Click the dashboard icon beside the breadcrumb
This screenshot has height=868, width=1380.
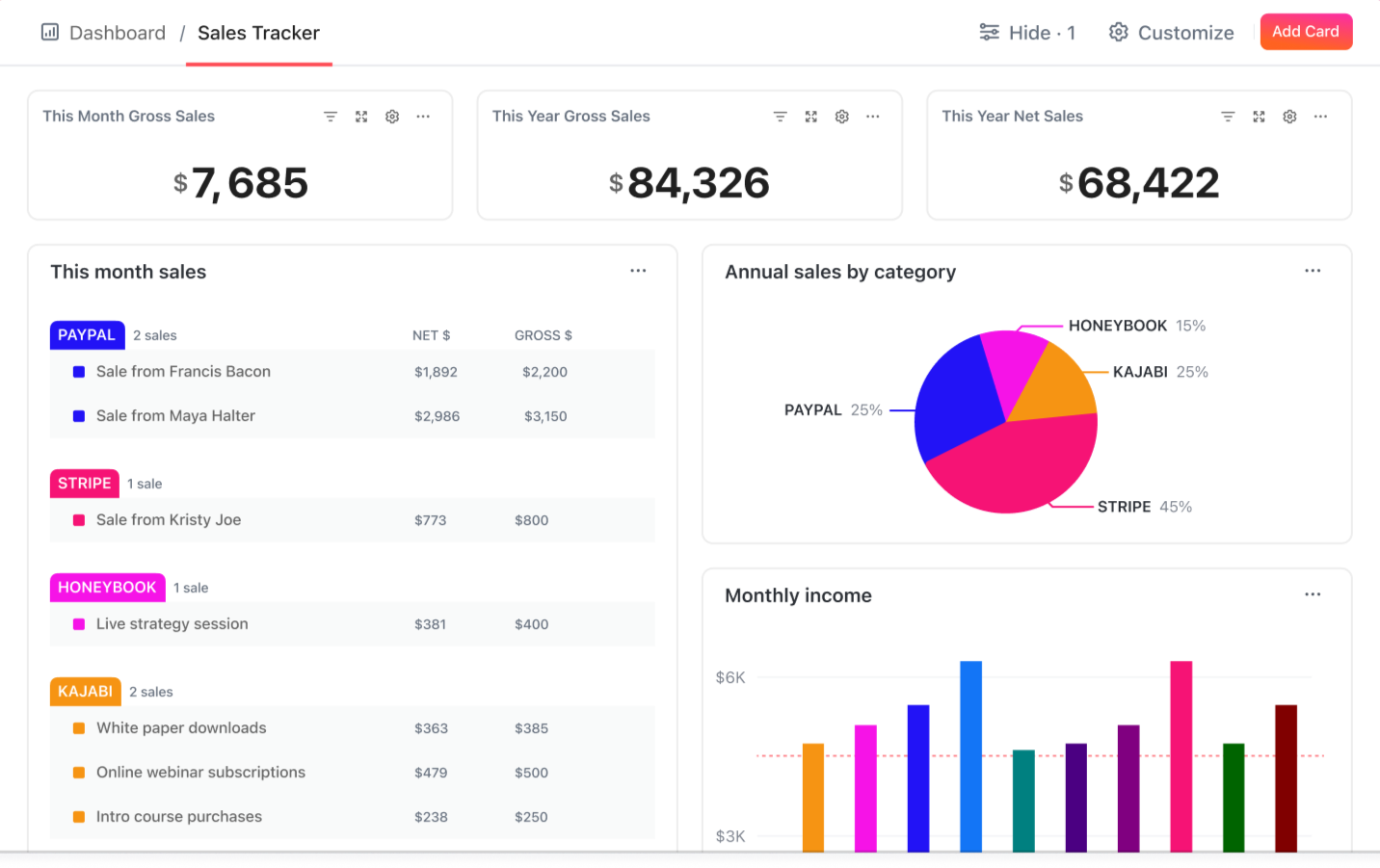click(x=49, y=32)
